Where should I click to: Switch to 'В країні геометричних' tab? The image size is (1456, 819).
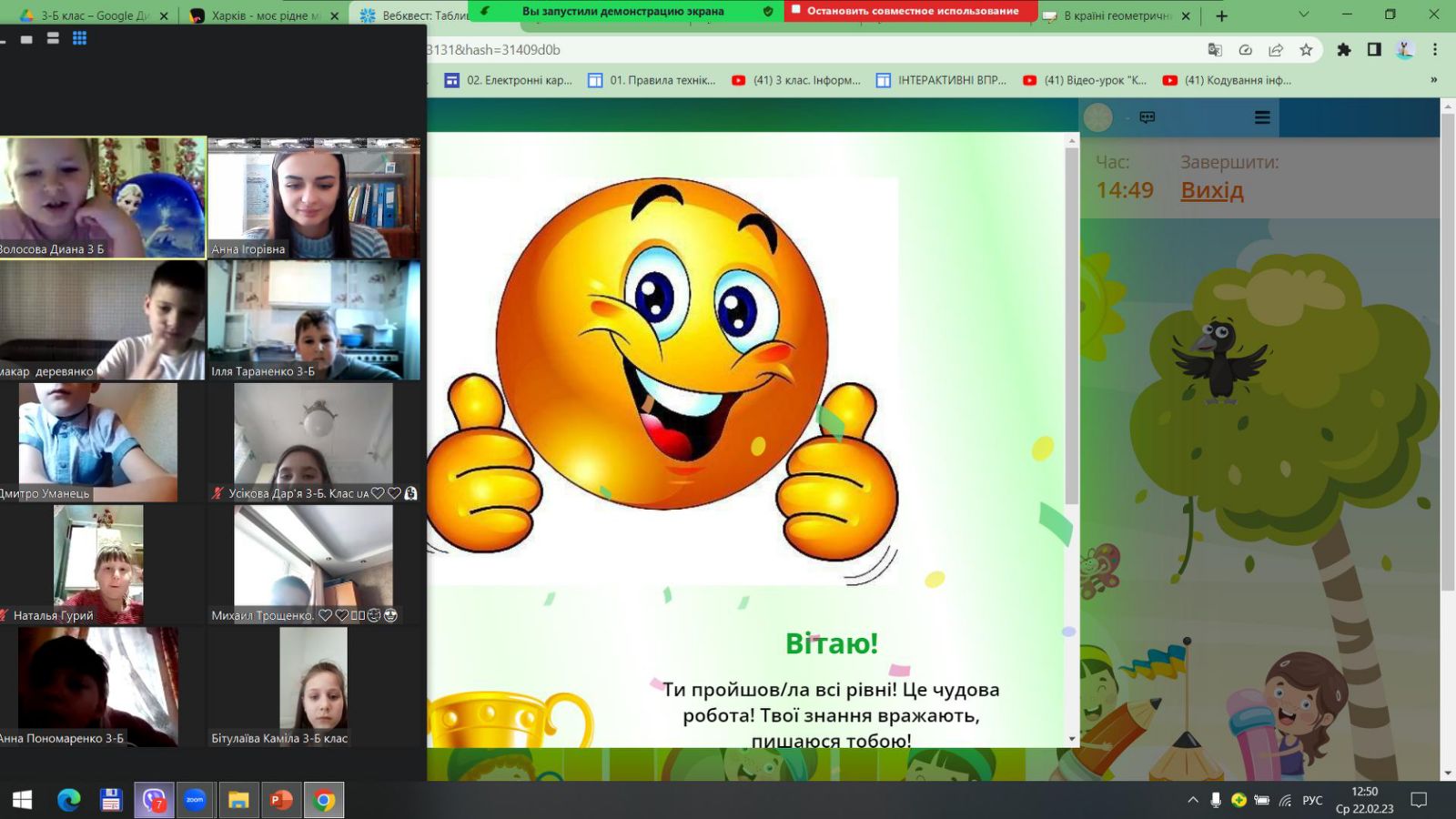click(x=1117, y=15)
